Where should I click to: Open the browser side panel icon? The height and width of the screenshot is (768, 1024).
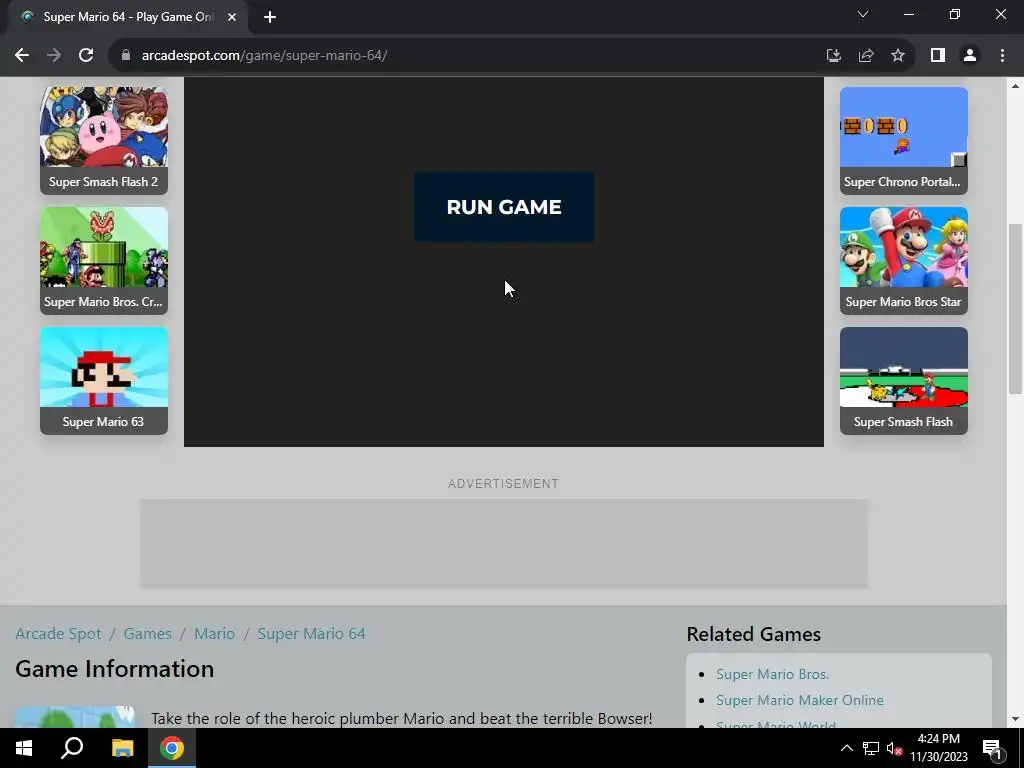pyautogui.click(x=938, y=56)
